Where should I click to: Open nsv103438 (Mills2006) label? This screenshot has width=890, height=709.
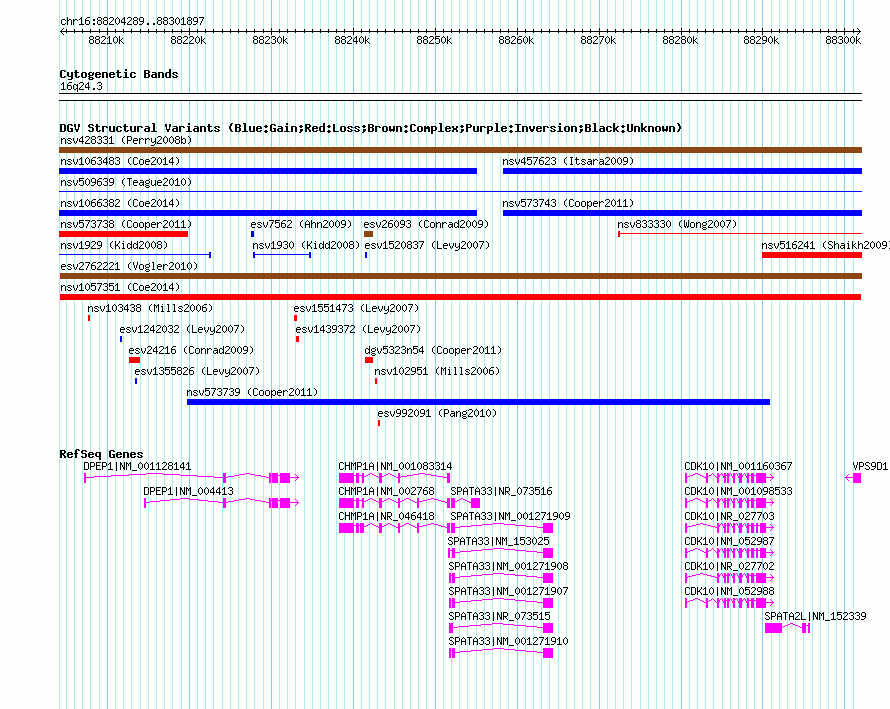point(150,308)
